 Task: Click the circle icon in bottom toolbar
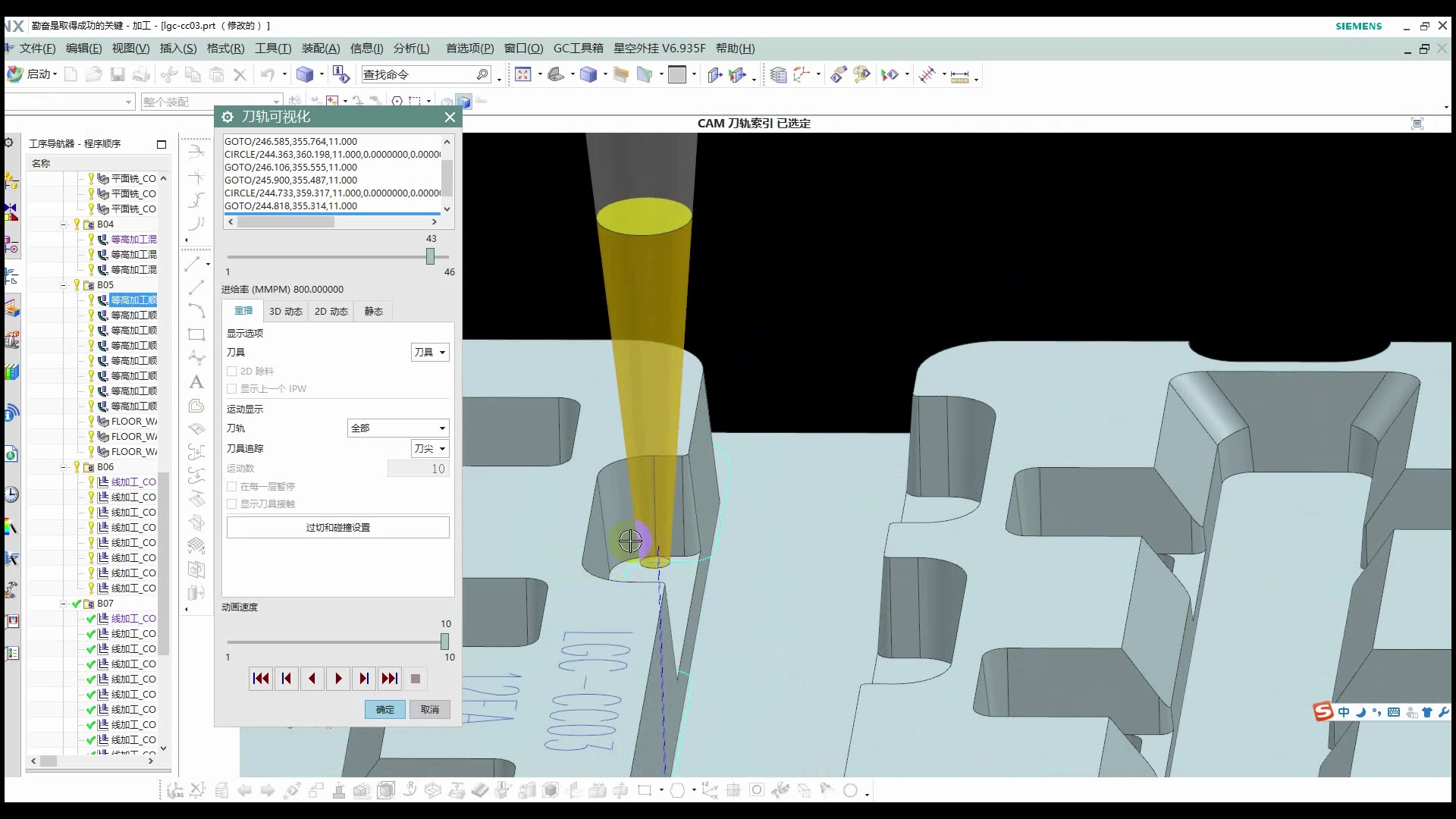coord(851,791)
